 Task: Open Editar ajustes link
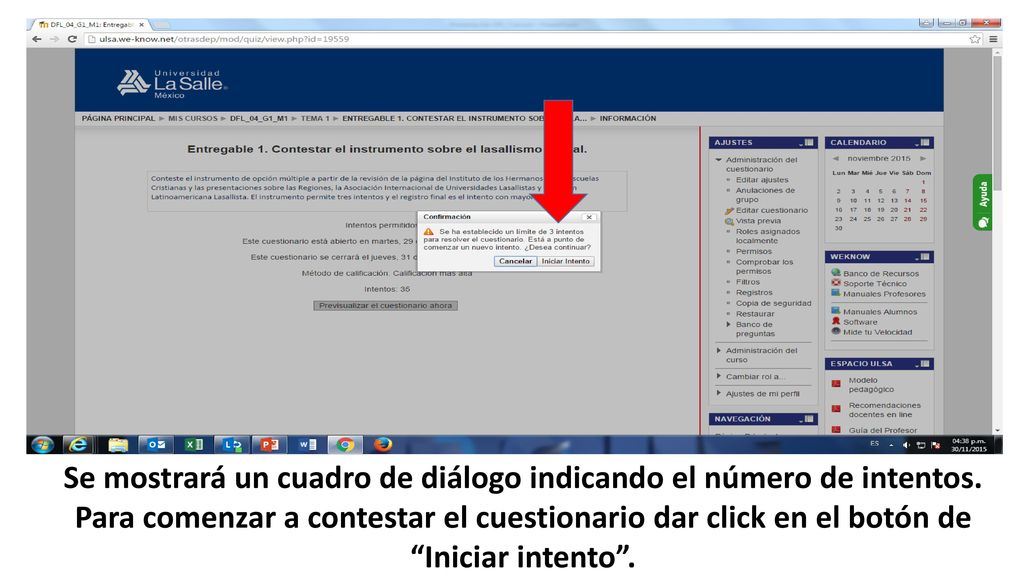[x=762, y=180]
